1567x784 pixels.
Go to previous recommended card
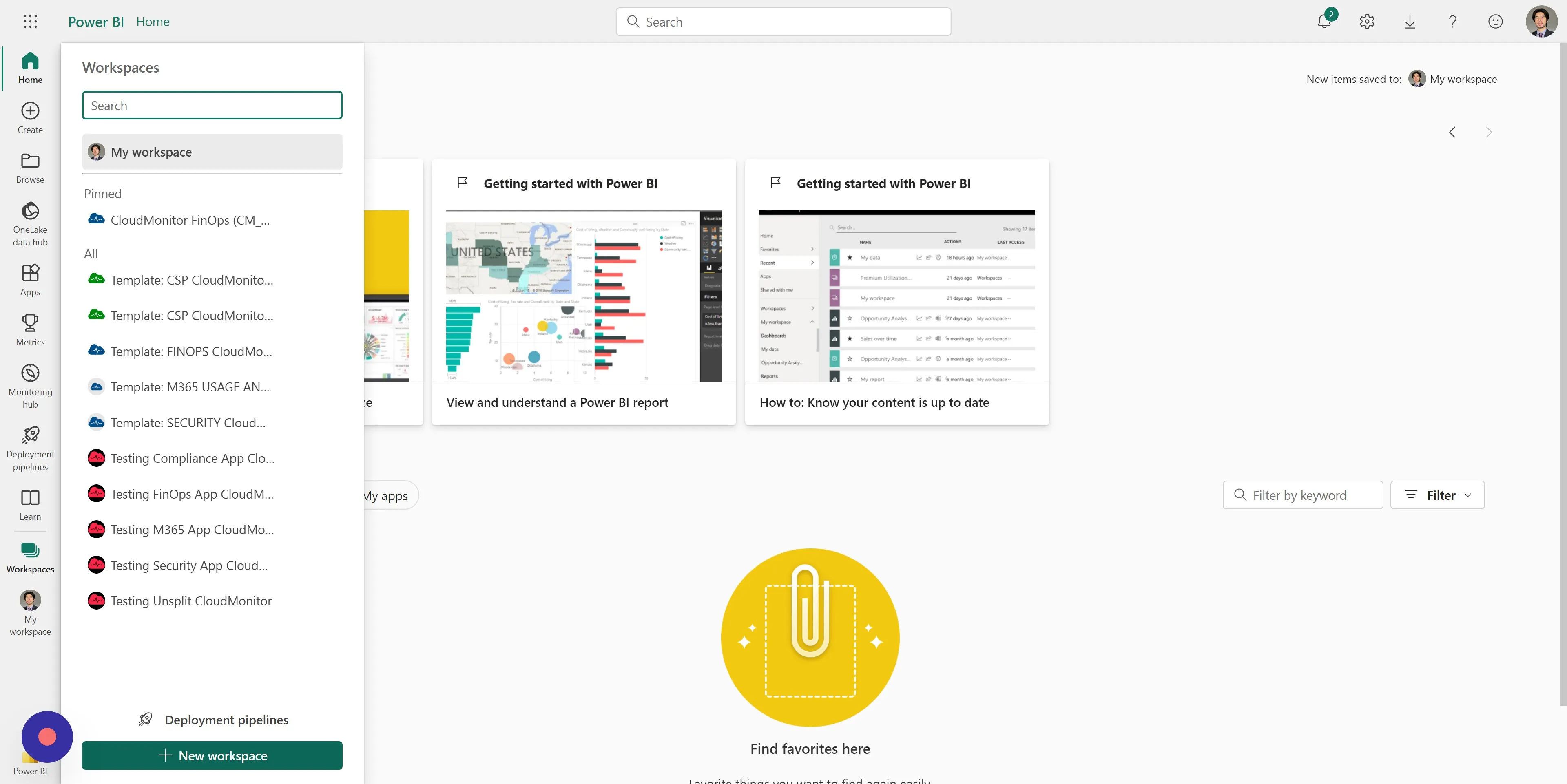point(1452,132)
